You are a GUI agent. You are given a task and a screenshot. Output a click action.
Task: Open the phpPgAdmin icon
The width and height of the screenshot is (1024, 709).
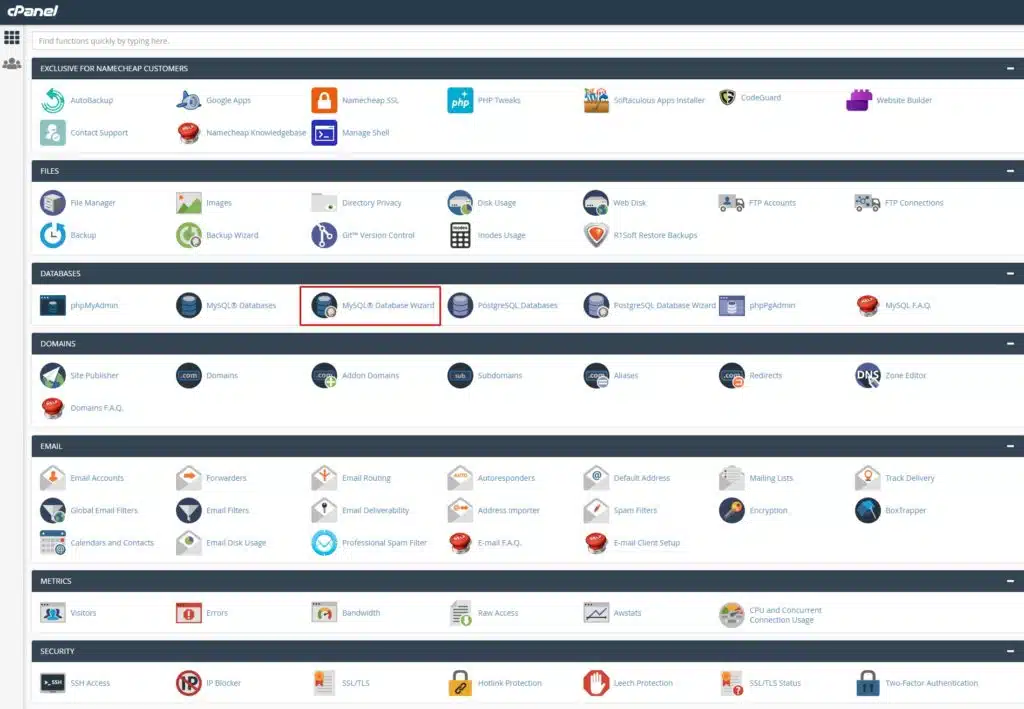click(731, 306)
